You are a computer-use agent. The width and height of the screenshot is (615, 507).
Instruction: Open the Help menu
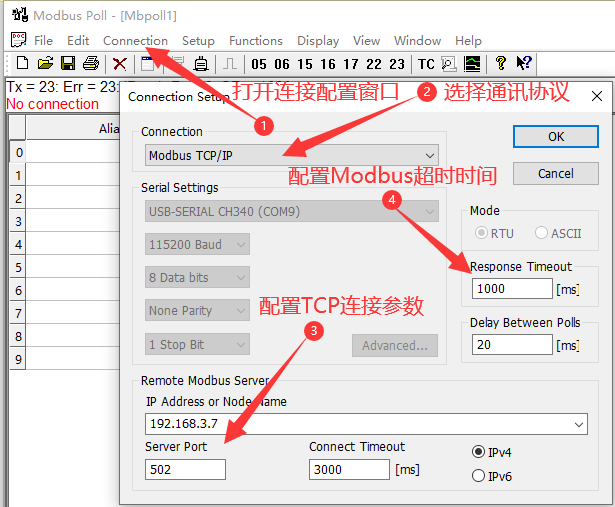point(468,41)
